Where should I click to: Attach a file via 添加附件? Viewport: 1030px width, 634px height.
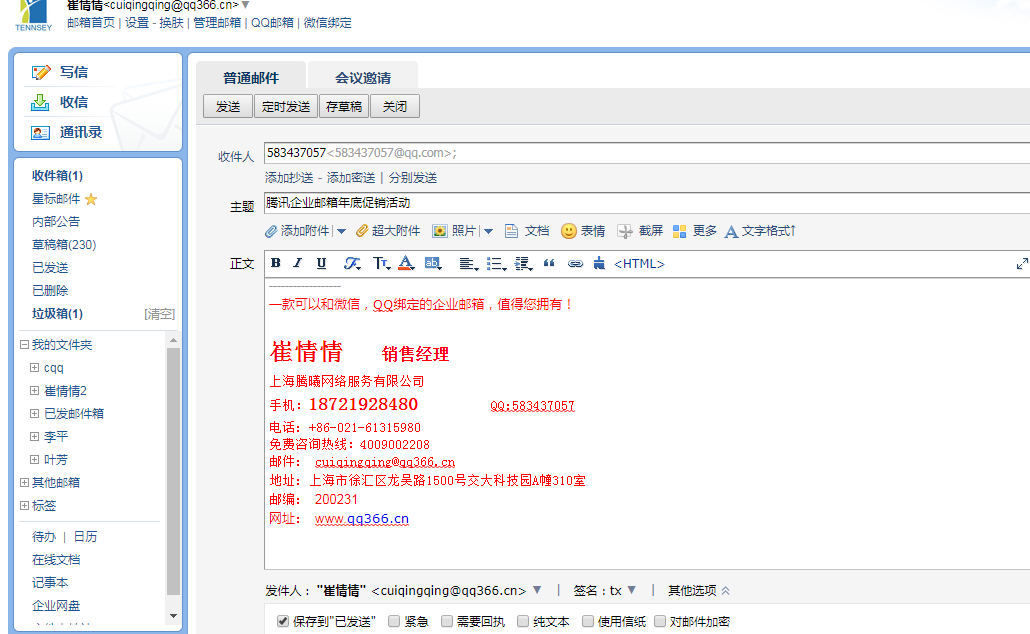point(298,230)
